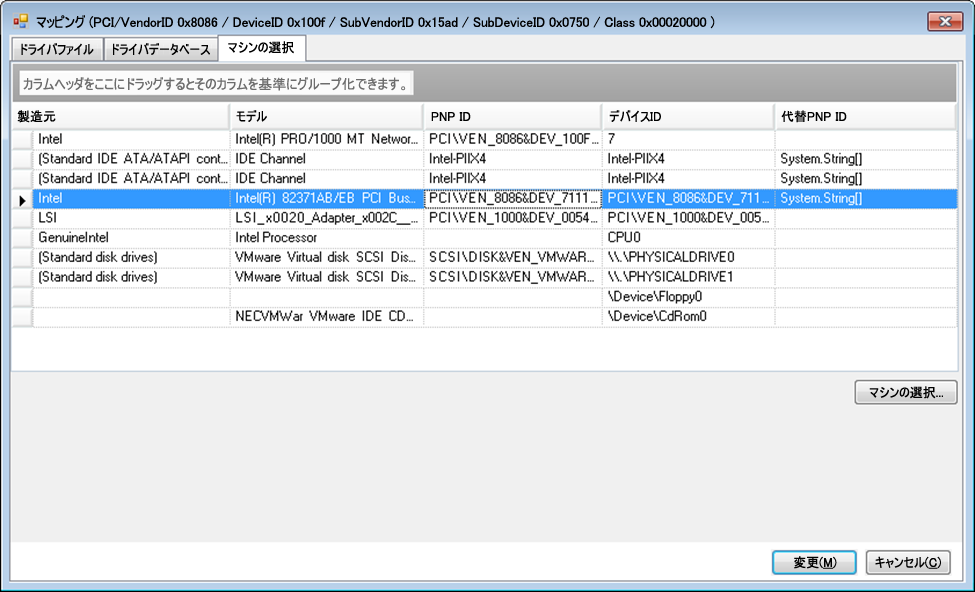Select the マシンの選択 tab

261,48
